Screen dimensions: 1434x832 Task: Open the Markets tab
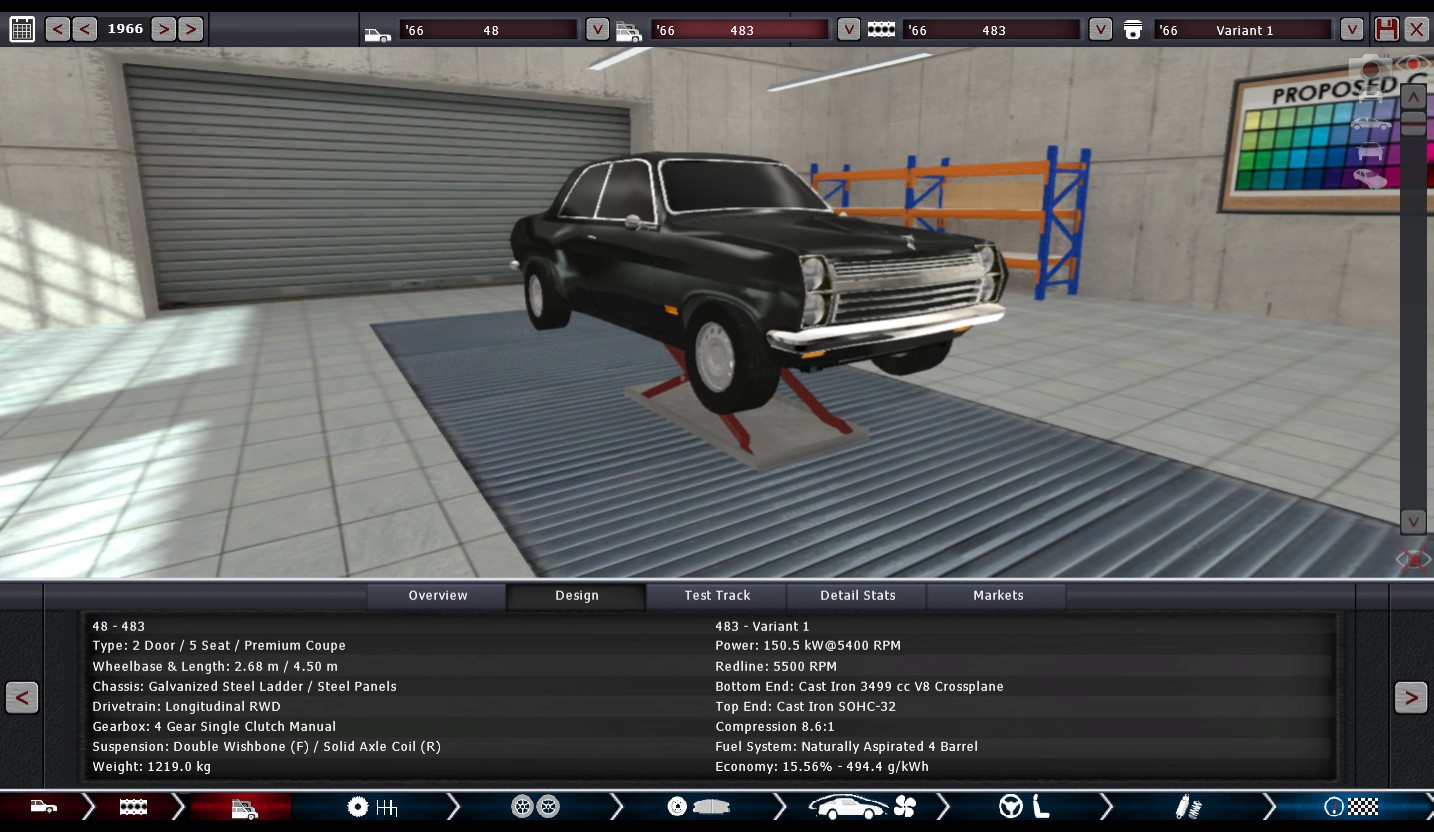click(998, 596)
